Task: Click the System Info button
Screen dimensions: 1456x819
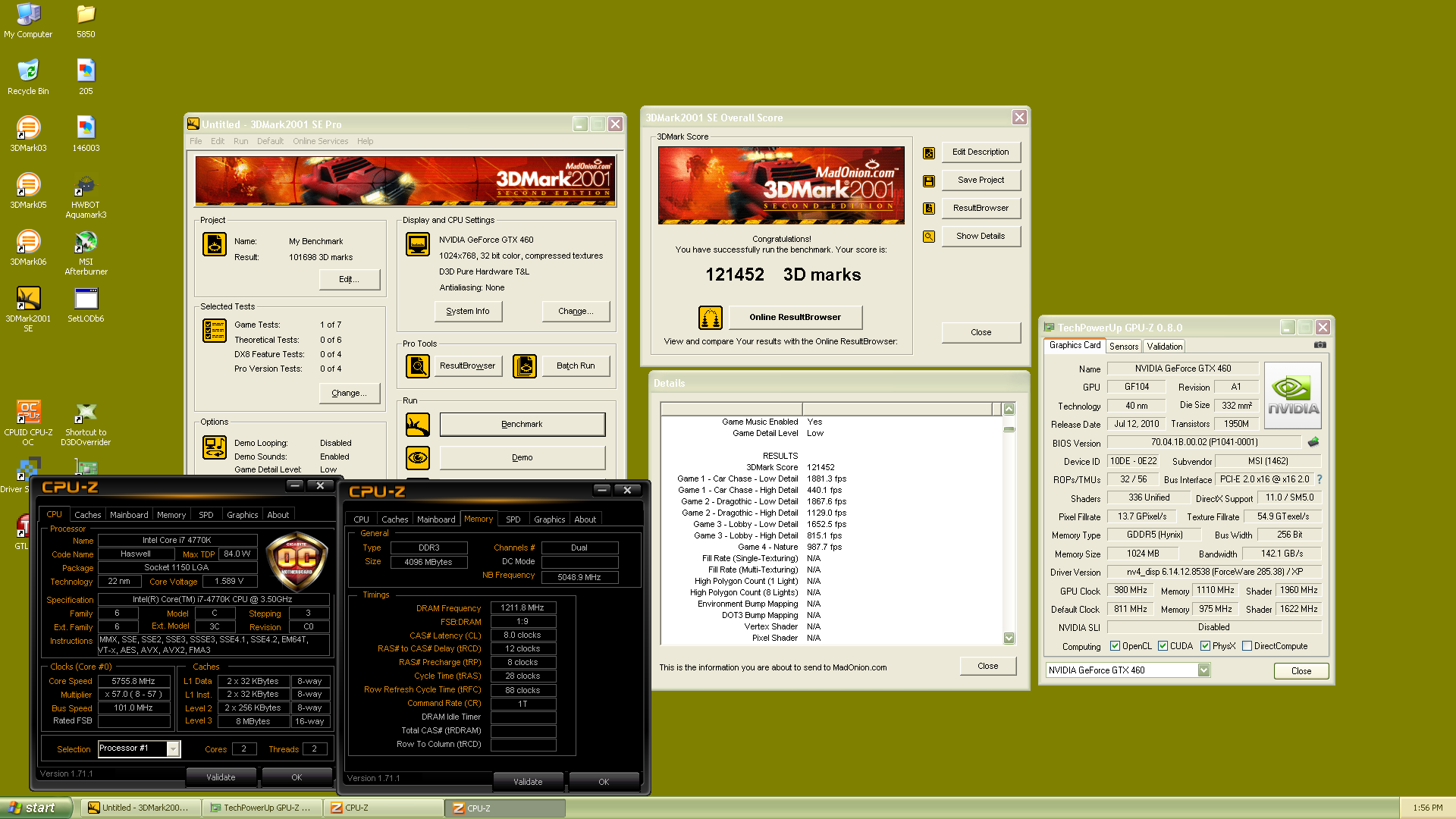Action: pos(468,311)
